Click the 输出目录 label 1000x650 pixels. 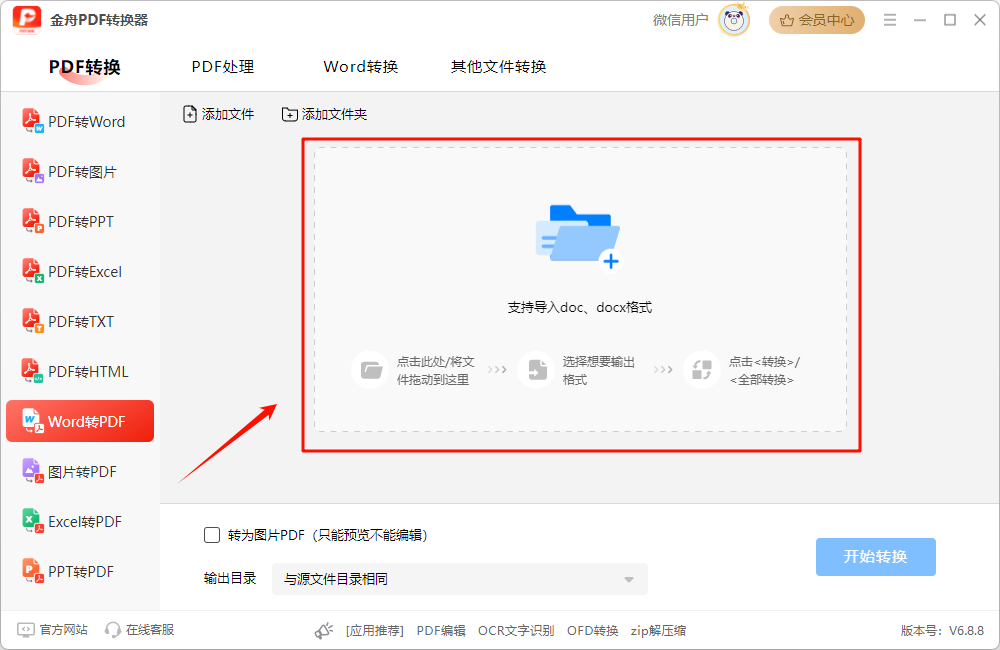tap(230, 578)
